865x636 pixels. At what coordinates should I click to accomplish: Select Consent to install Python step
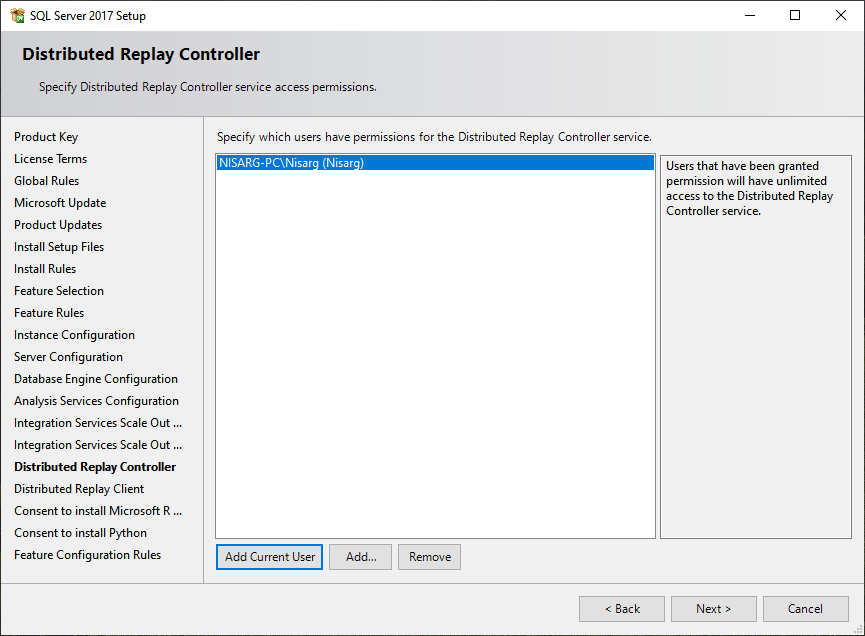(81, 533)
